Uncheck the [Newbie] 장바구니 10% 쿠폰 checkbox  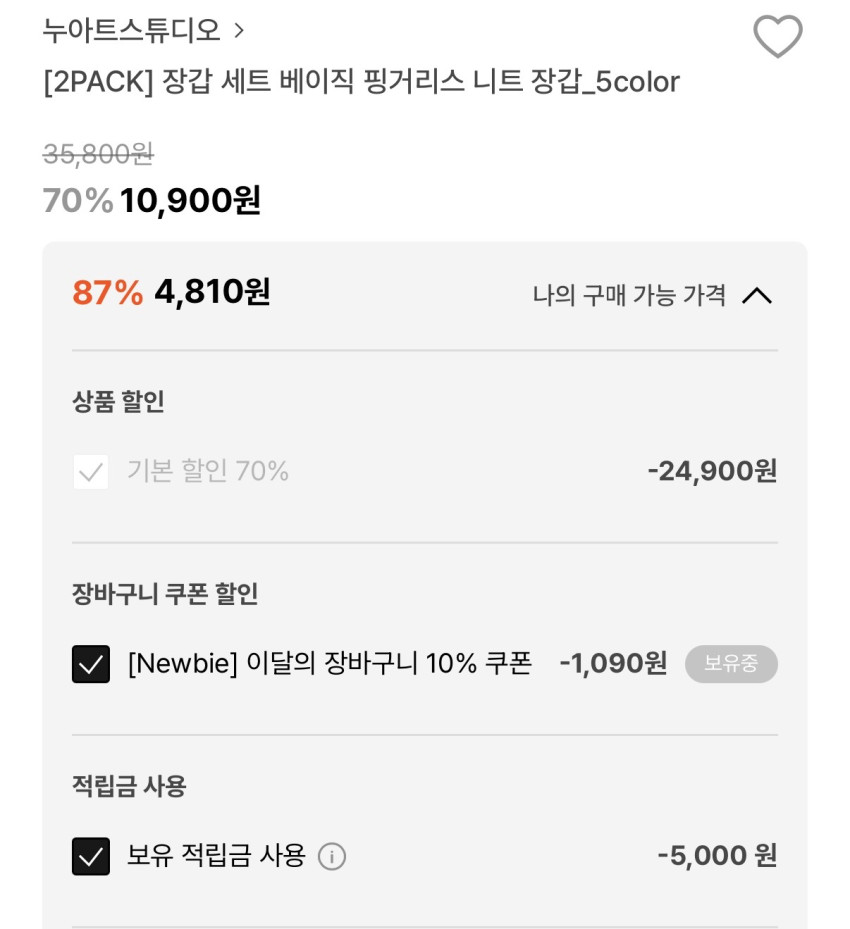pyautogui.click(x=91, y=664)
